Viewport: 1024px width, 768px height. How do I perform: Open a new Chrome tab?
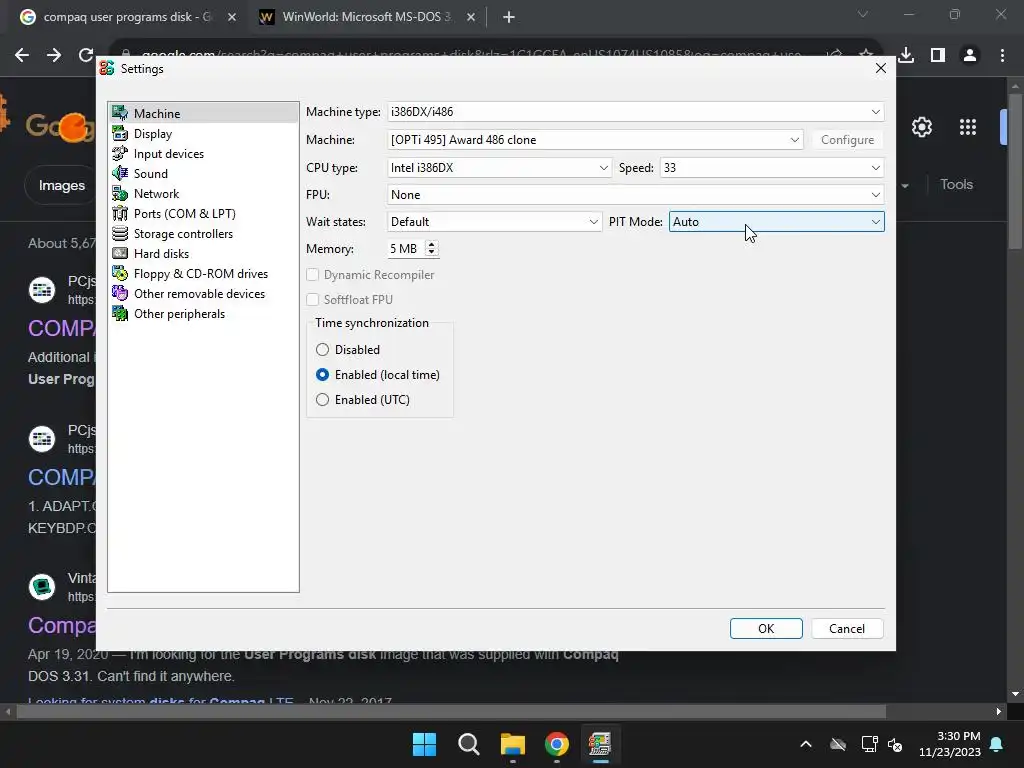(509, 17)
